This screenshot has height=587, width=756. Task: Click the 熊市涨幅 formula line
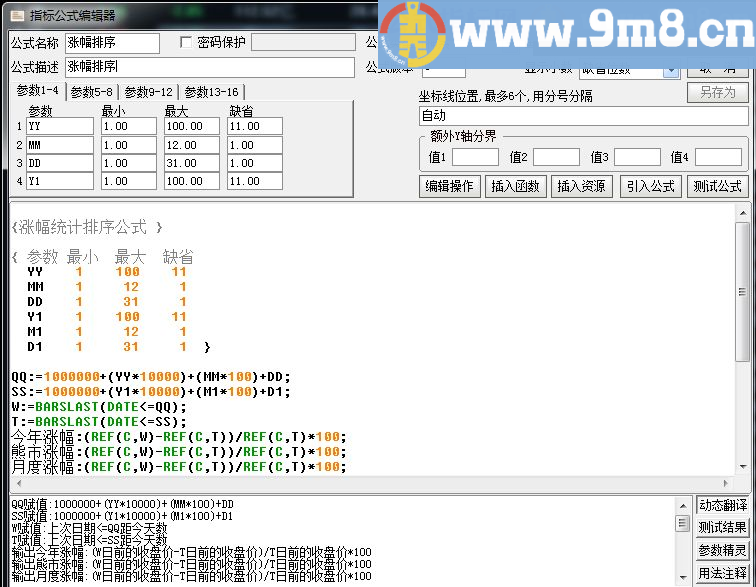tap(179, 452)
